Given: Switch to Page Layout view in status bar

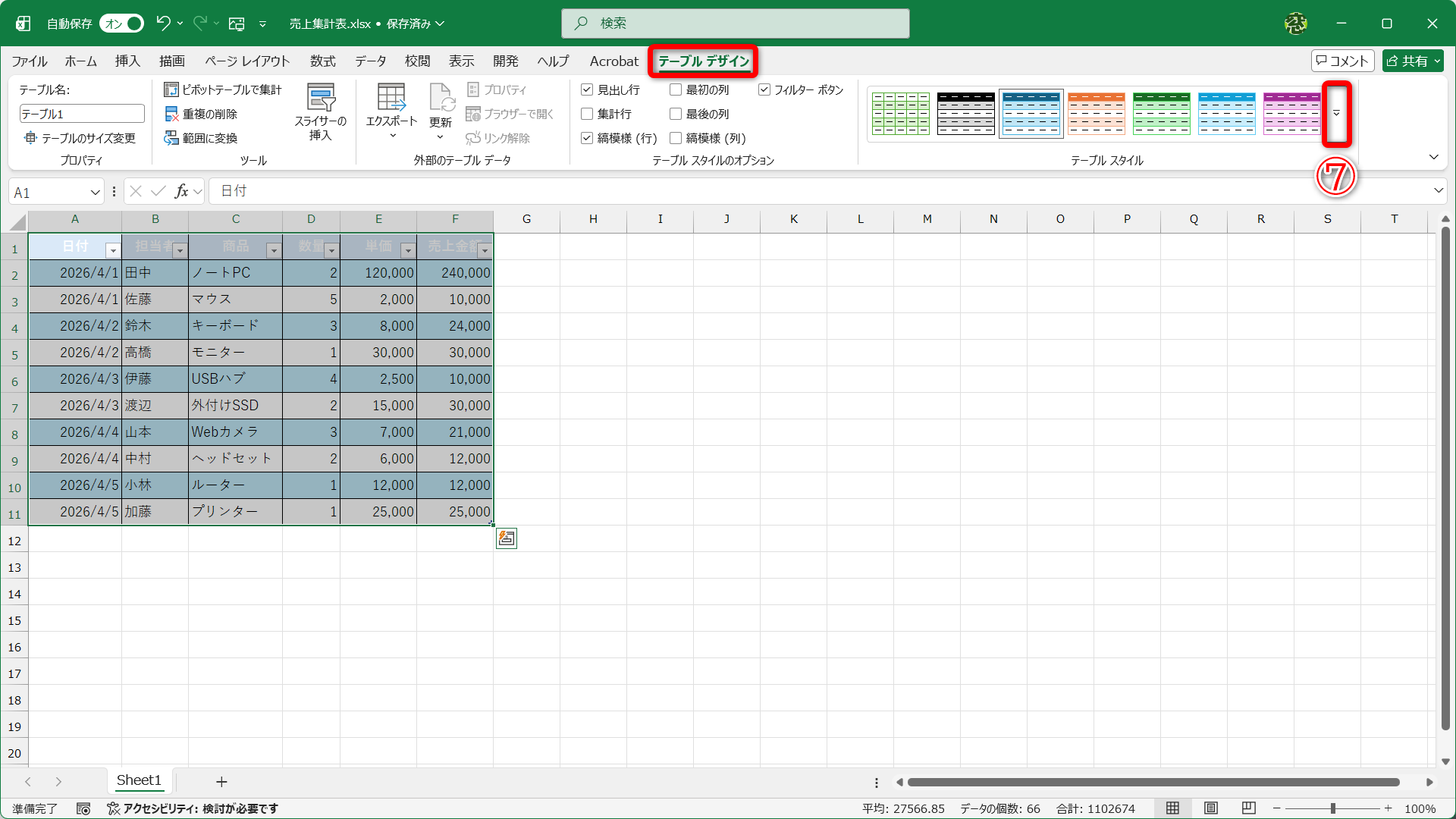Looking at the screenshot, I should pyautogui.click(x=1211, y=808).
